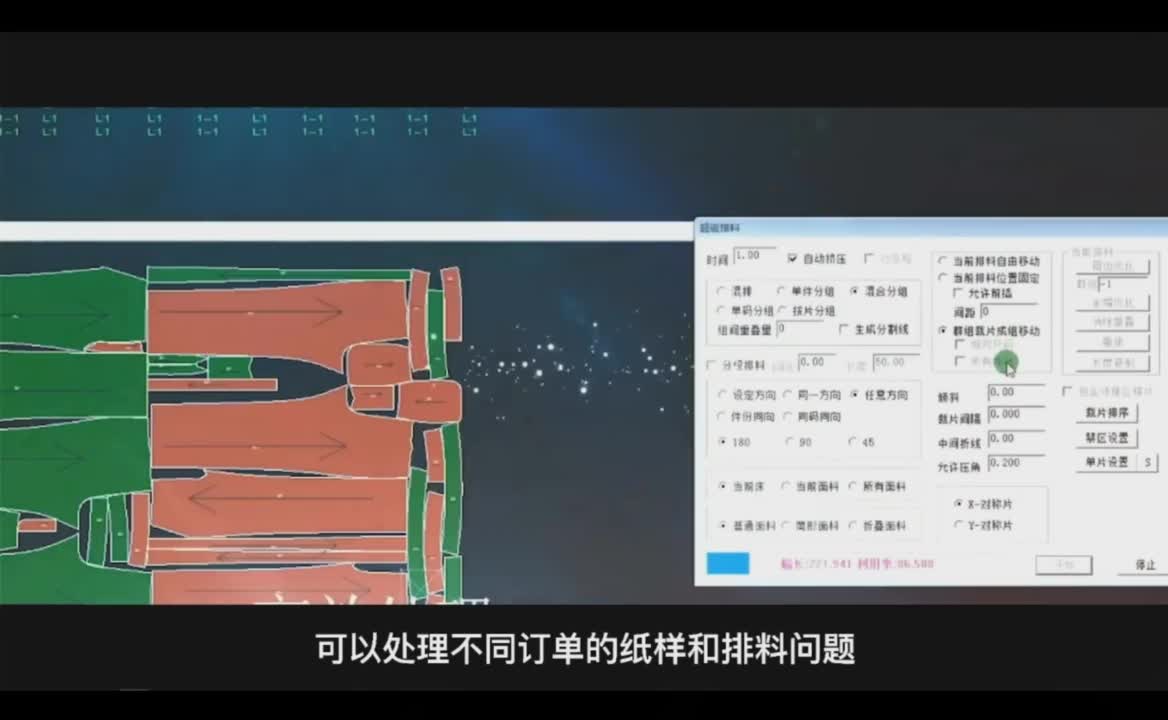Viewport: 1168px width, 720px height.
Task: Choose the 折叠面料 fabric type
Action: 852,525
